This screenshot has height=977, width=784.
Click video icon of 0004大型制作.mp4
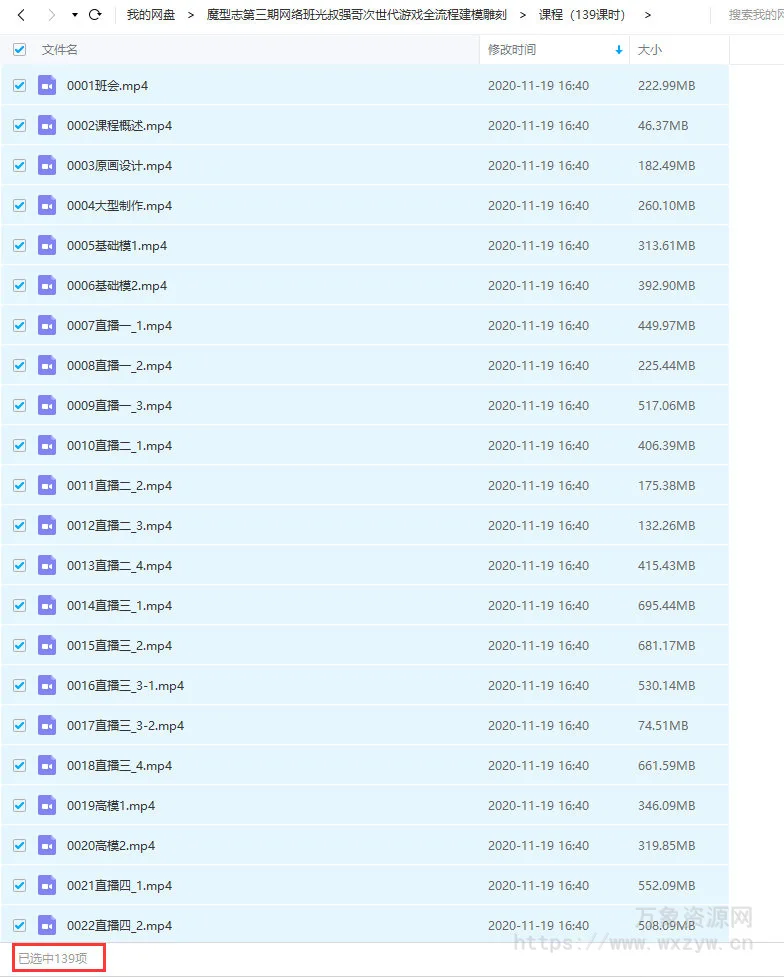point(47,206)
